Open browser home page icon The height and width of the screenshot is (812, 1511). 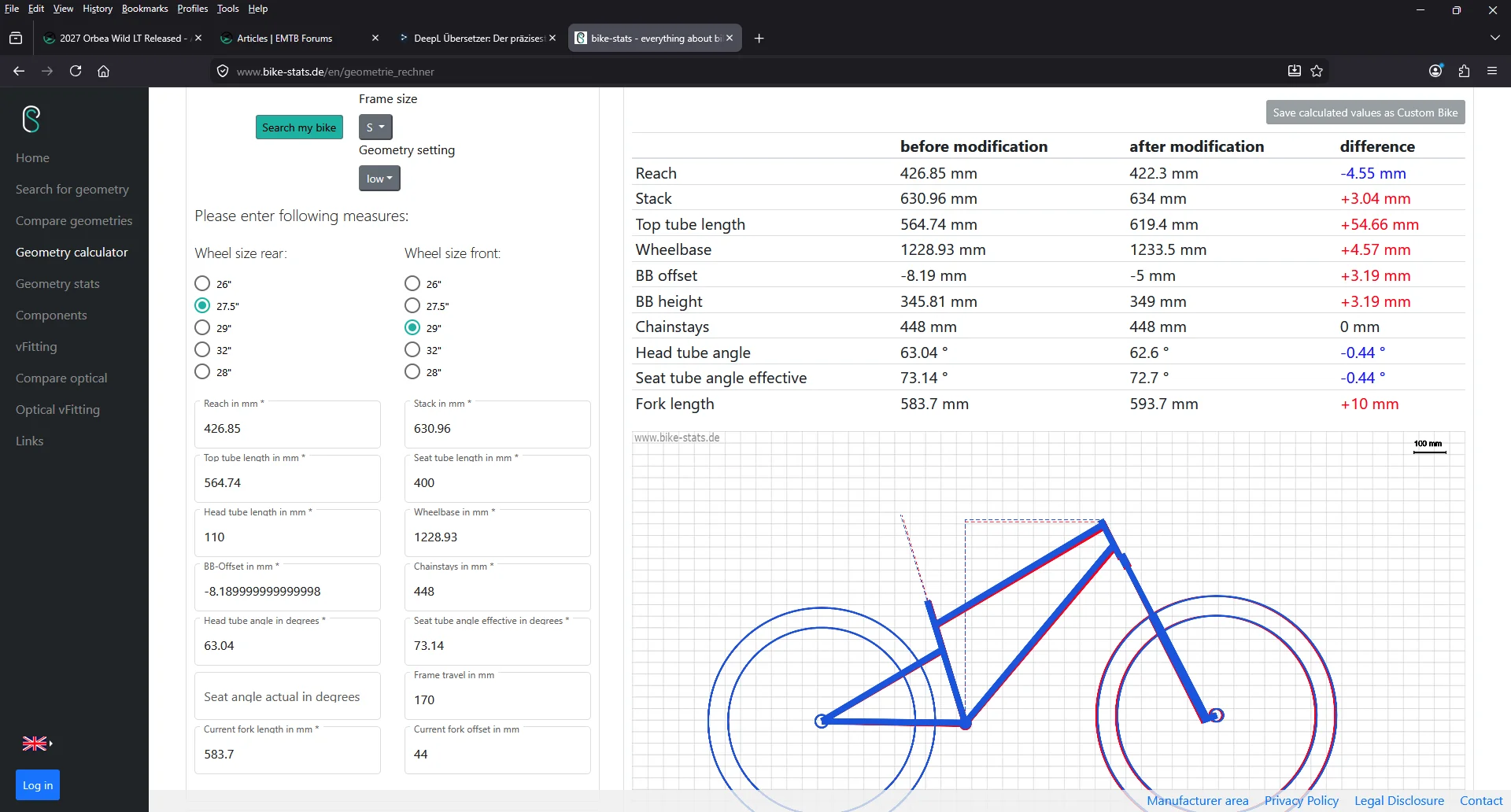(x=103, y=71)
